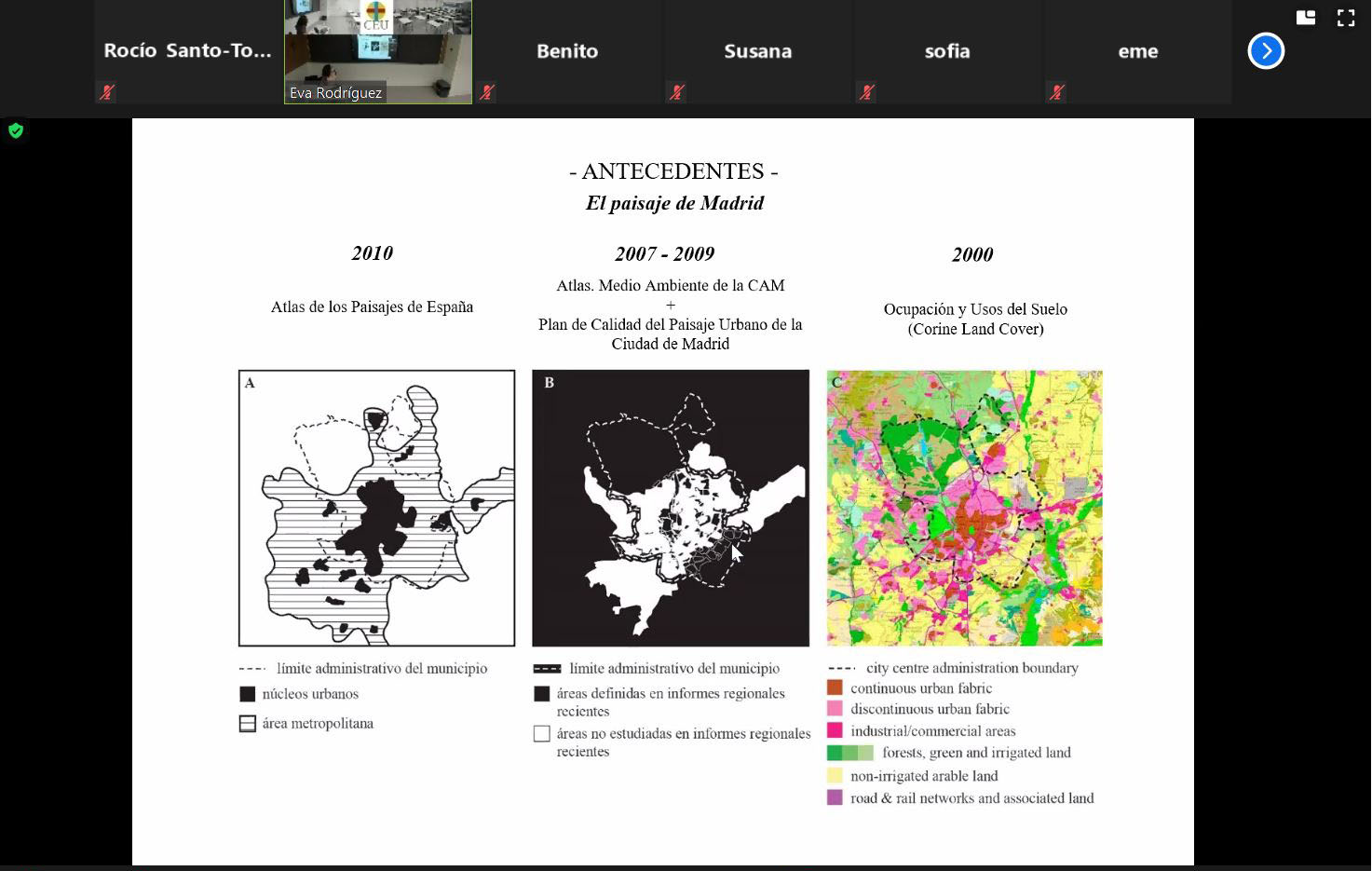Click muted microphone icon on Rocío's tile
The image size is (1372, 871).
coord(107,92)
